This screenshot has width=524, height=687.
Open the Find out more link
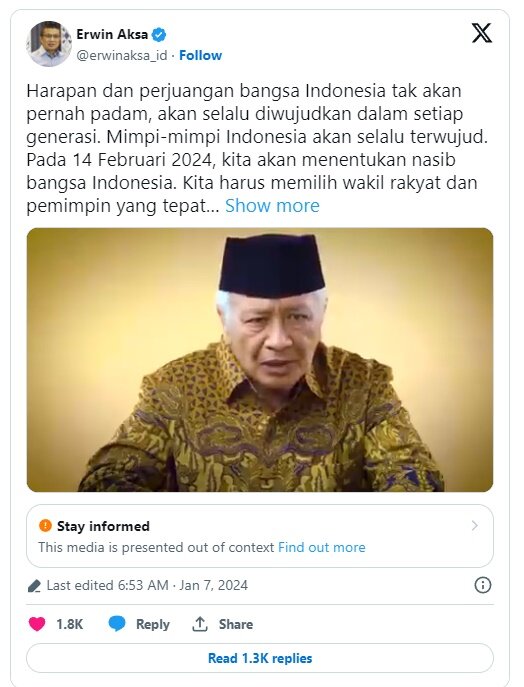(322, 547)
